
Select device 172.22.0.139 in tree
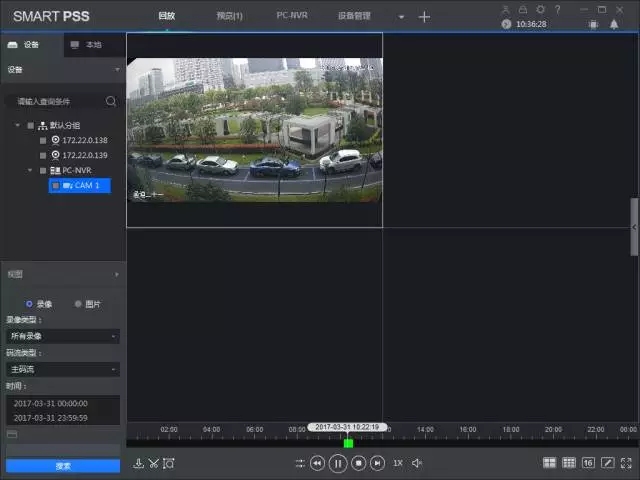tap(85, 155)
